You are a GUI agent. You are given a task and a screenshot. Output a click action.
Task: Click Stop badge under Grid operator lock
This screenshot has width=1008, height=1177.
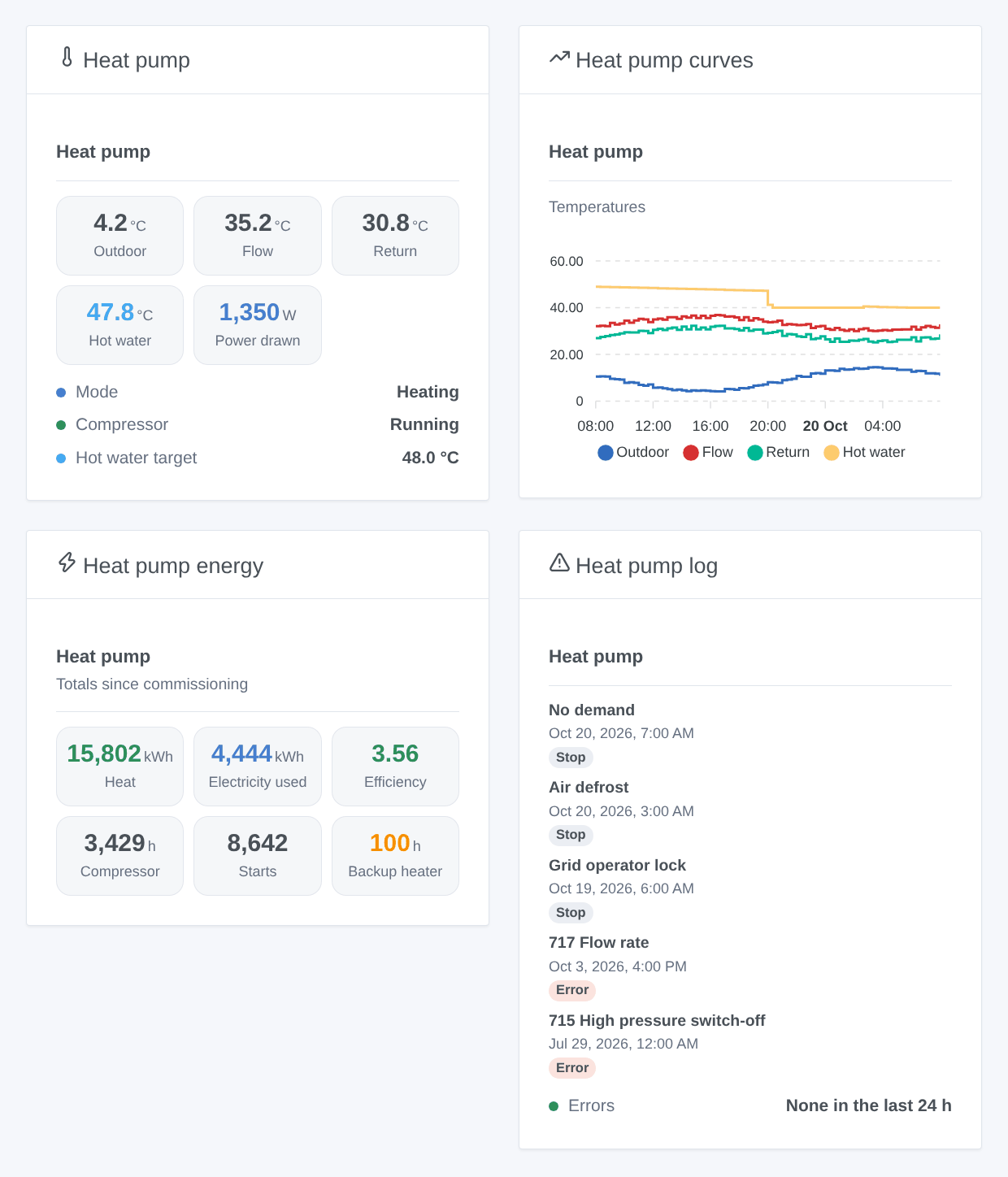coord(571,913)
